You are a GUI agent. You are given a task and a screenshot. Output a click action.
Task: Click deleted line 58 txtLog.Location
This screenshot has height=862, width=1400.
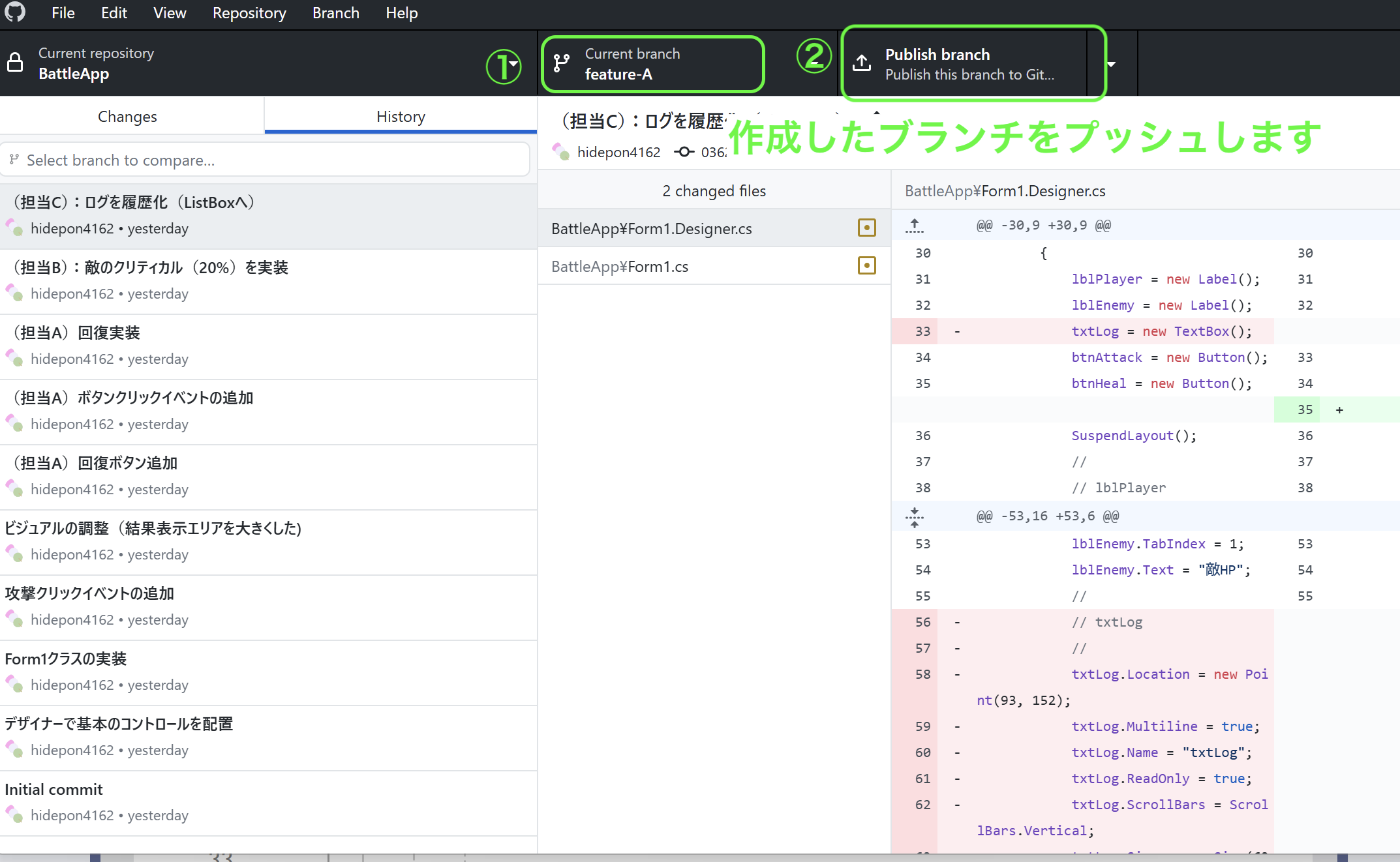1083,687
